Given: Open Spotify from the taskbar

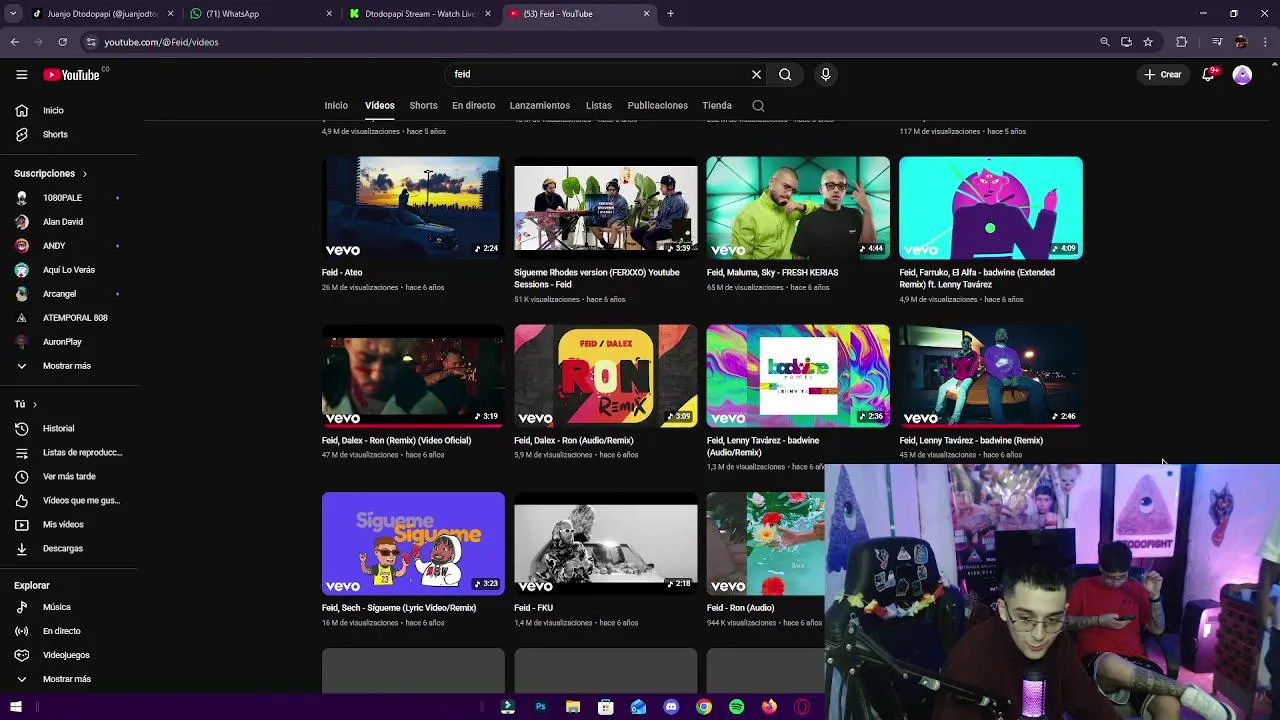Looking at the screenshot, I should click(736, 707).
